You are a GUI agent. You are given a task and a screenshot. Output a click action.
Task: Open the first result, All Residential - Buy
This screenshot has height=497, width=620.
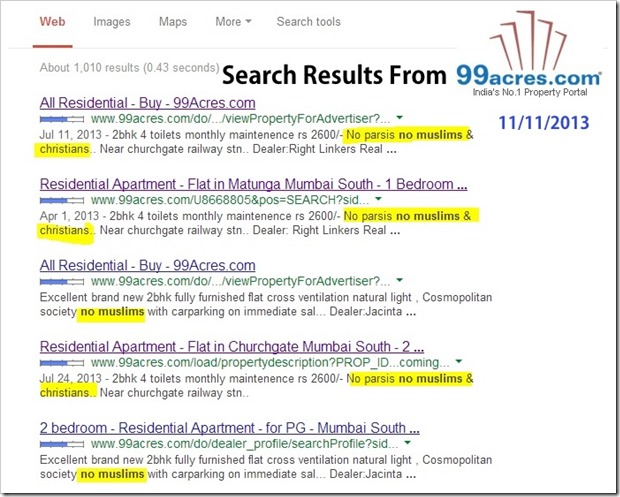click(147, 103)
